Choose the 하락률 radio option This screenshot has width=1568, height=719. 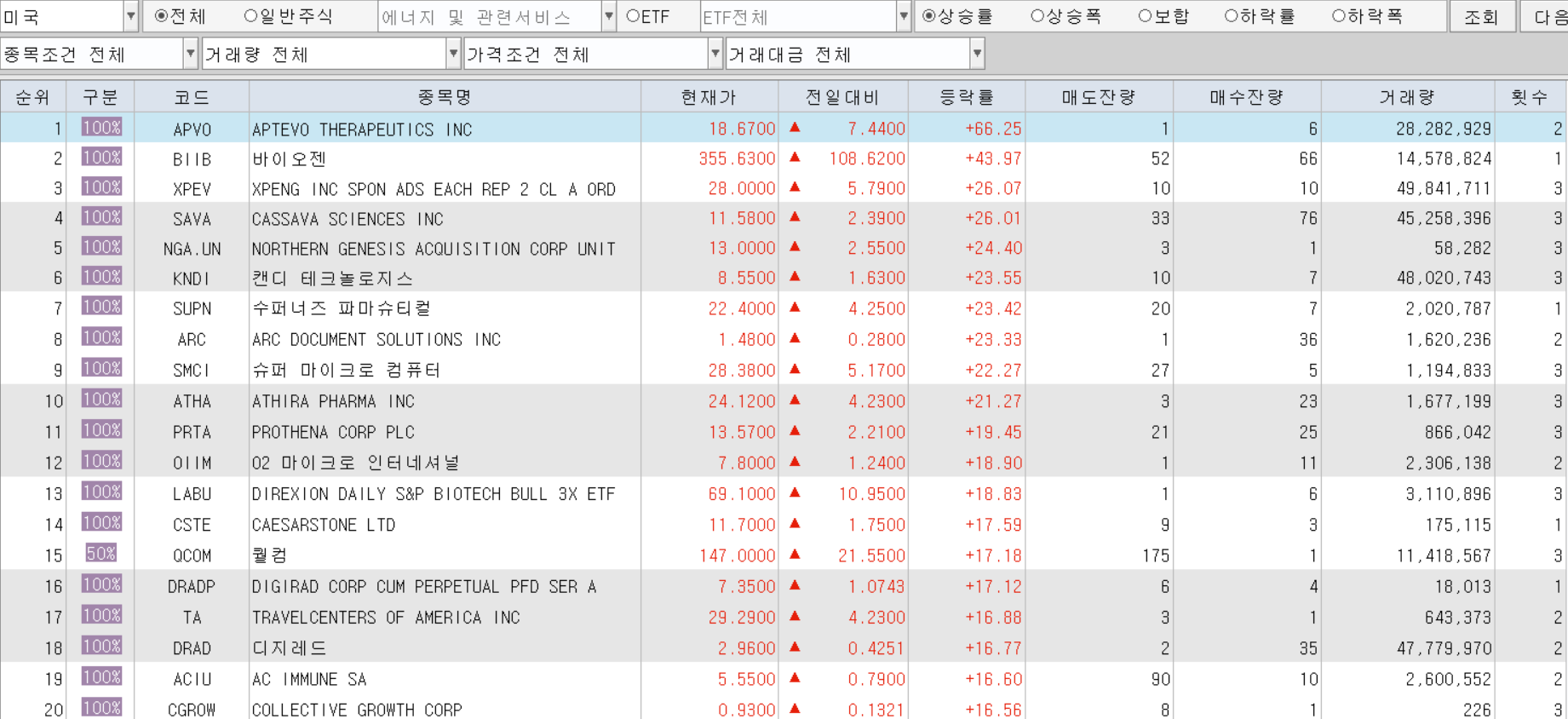[1231, 16]
